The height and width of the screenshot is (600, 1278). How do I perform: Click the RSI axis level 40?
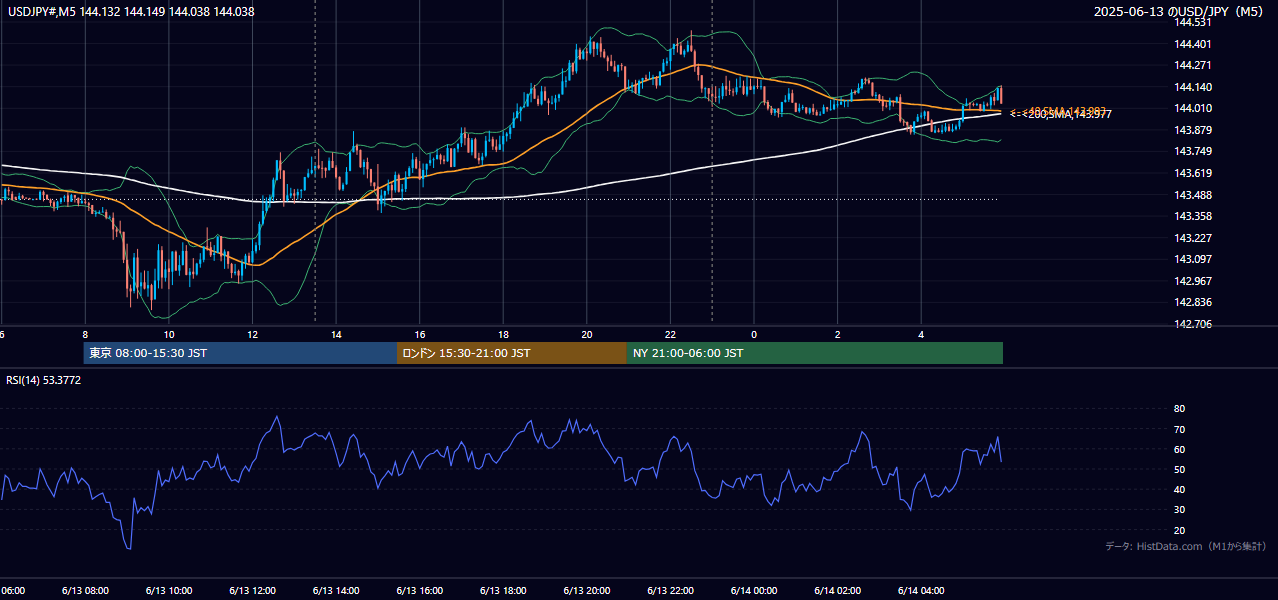[x=1179, y=489]
